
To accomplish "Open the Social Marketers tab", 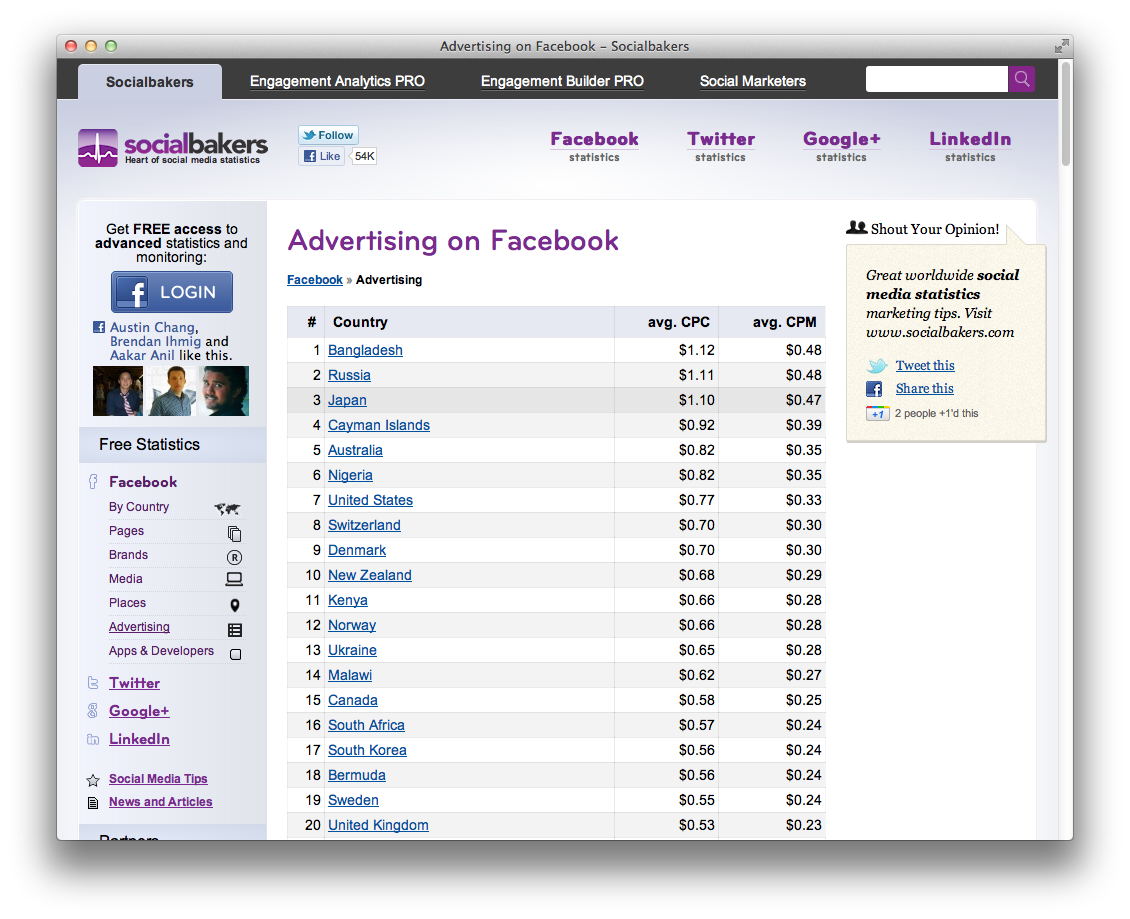I will tap(752, 81).
